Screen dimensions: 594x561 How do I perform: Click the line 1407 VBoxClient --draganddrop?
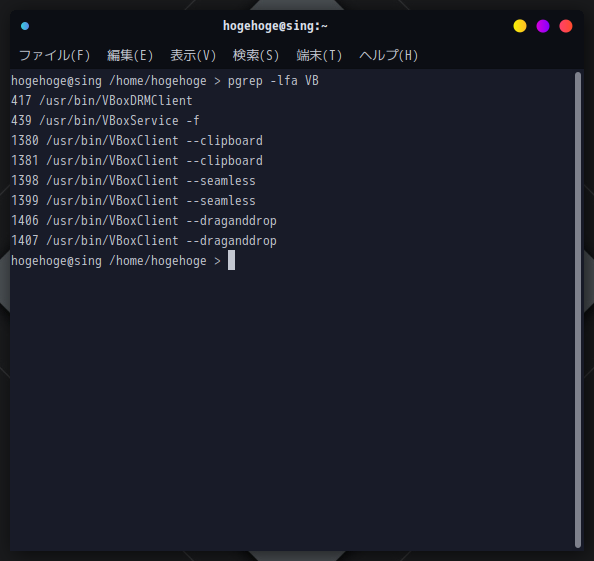coord(144,241)
